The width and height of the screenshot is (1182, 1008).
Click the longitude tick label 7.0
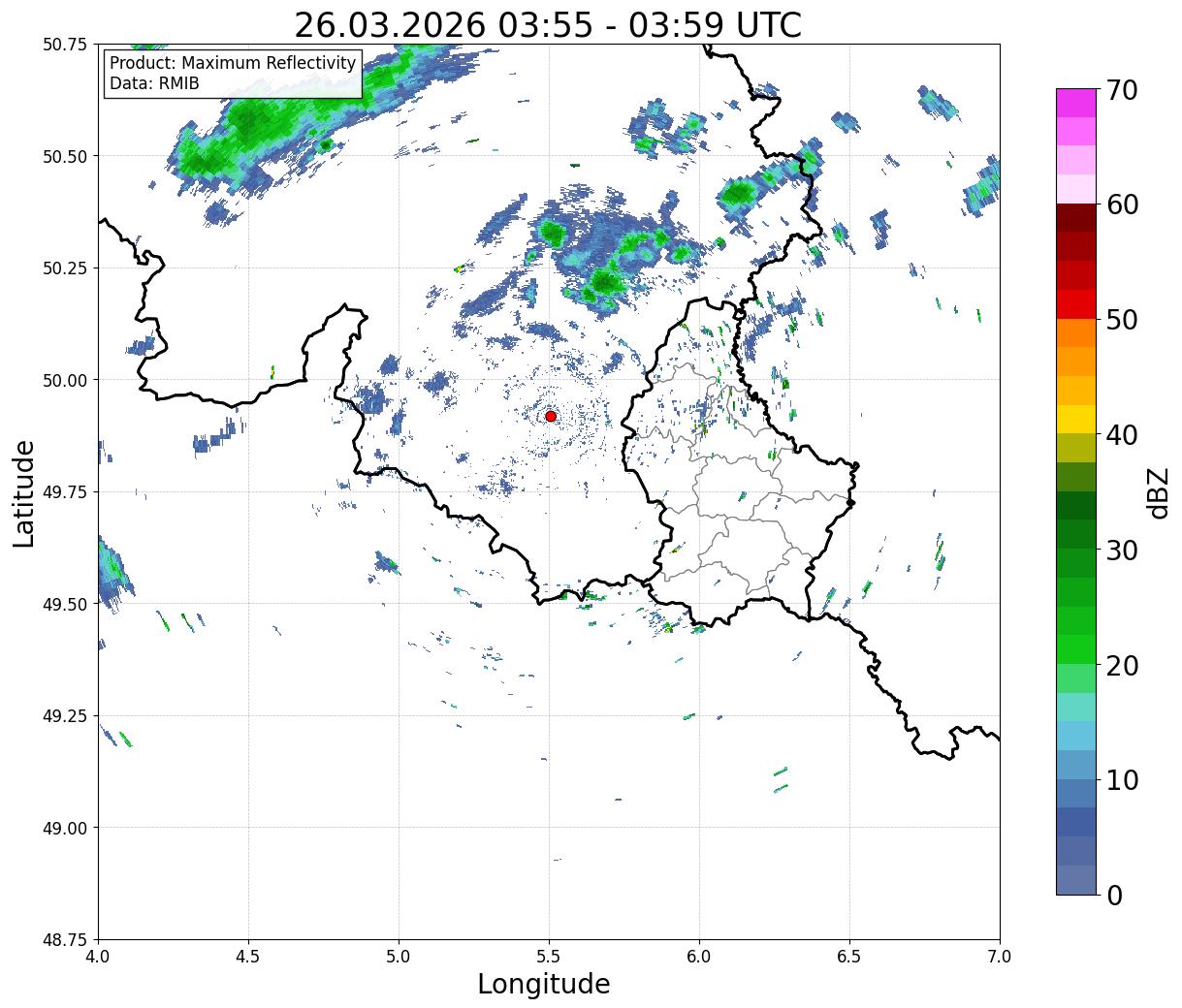click(x=1000, y=956)
